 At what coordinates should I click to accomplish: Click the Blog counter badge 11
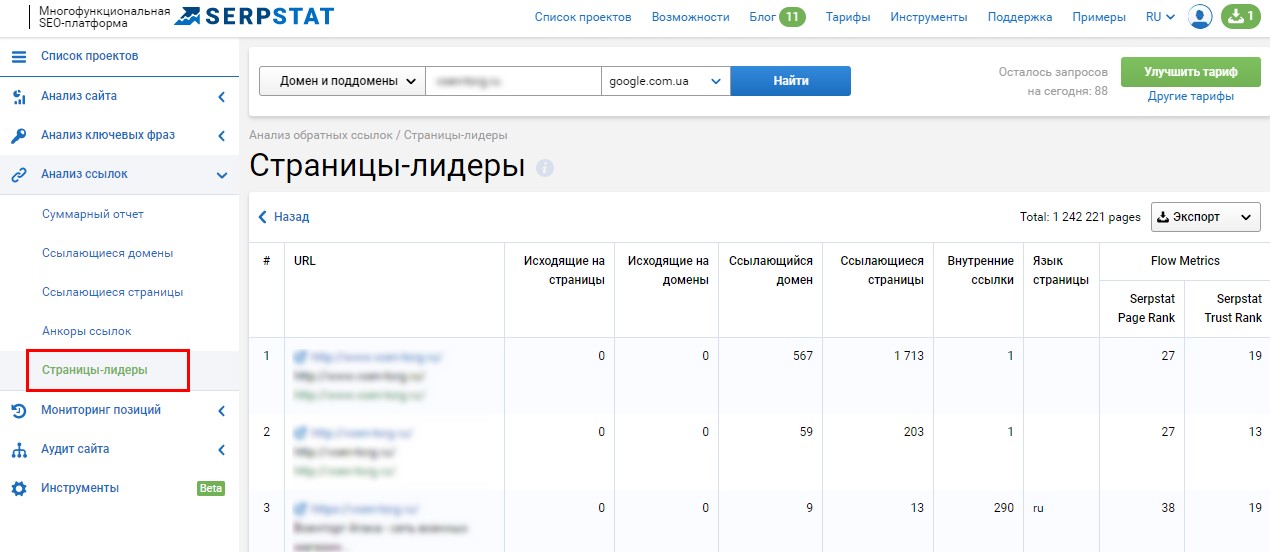point(792,17)
